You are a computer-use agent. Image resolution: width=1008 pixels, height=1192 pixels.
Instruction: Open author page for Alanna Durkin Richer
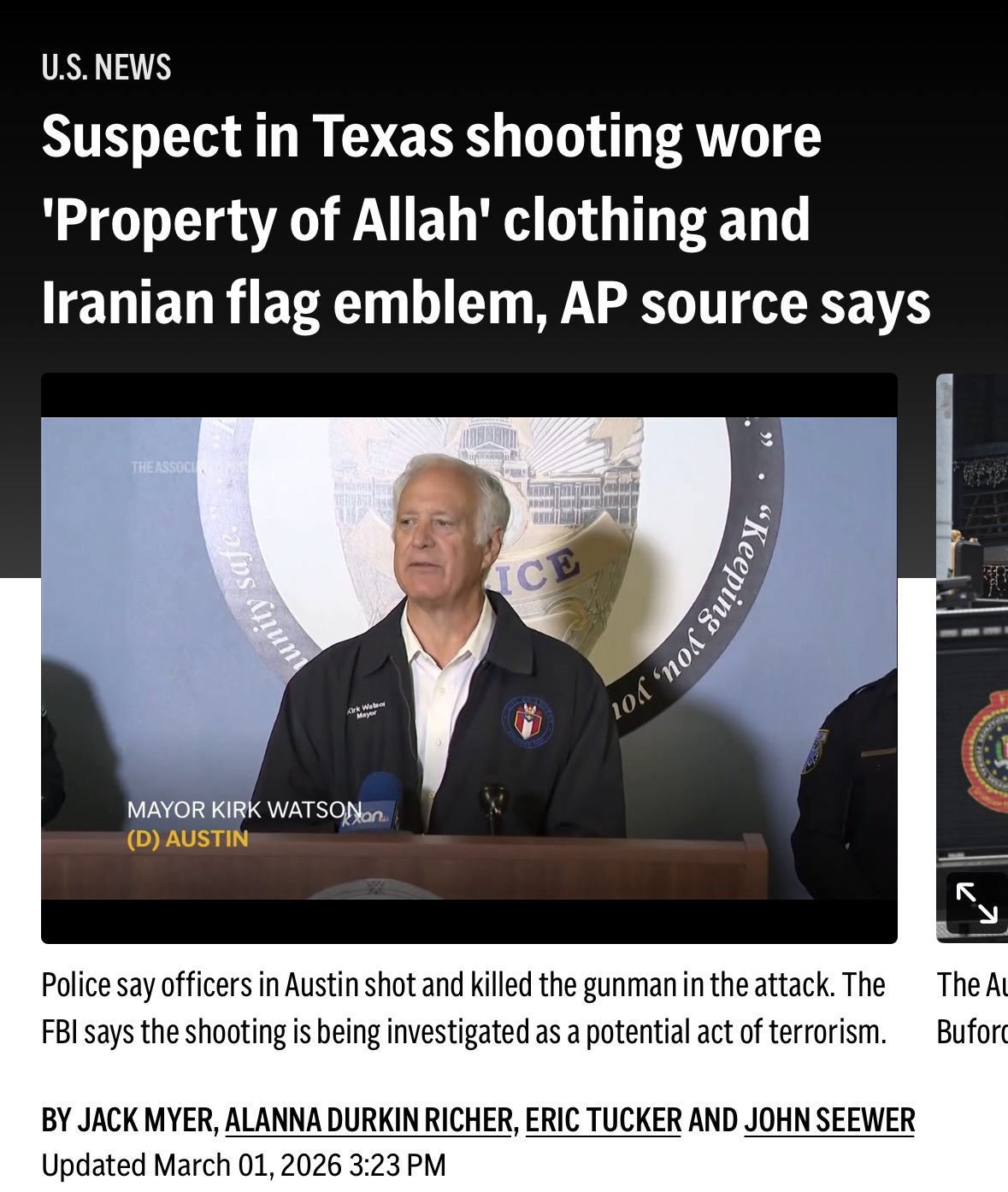(x=368, y=1120)
